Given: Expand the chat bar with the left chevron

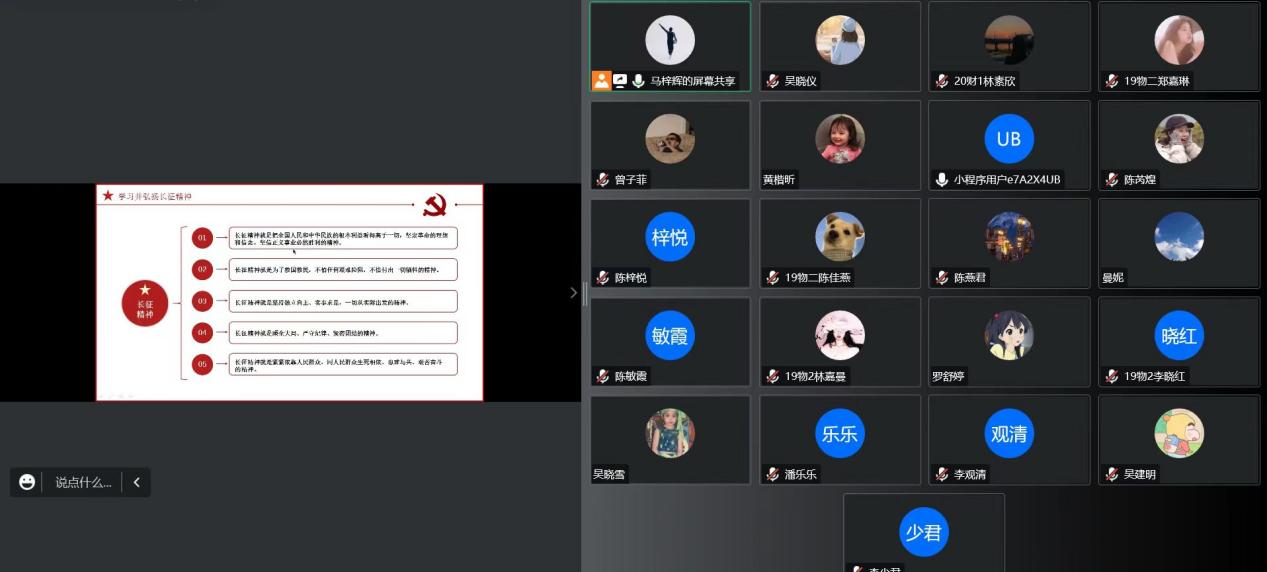Looking at the screenshot, I should 136,482.
